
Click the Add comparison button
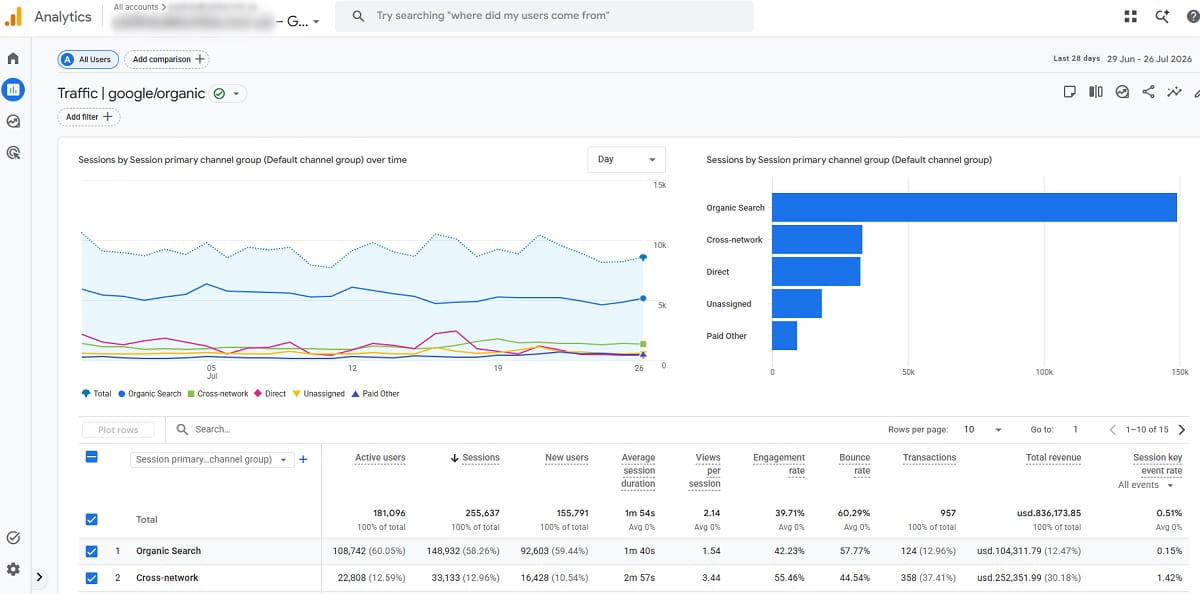point(167,59)
